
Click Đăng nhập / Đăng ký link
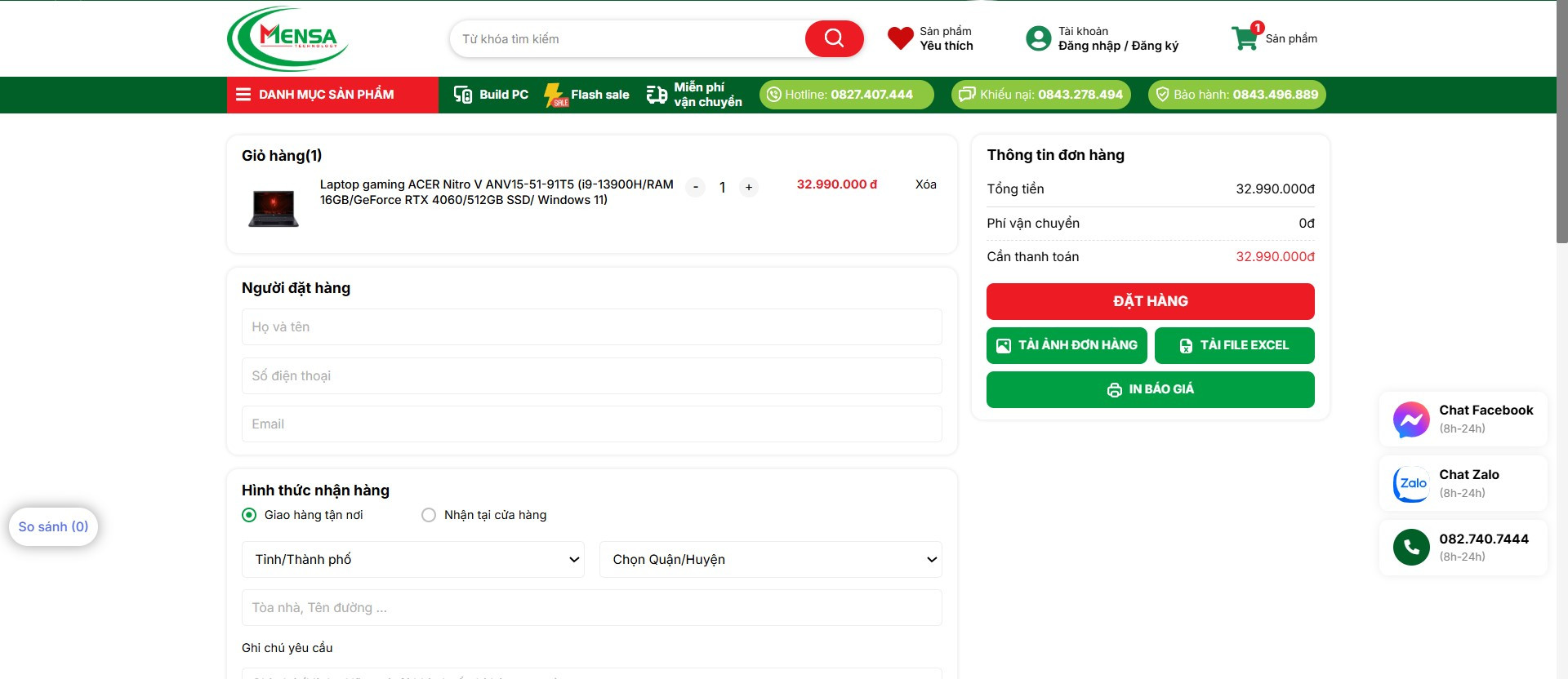tap(1119, 46)
